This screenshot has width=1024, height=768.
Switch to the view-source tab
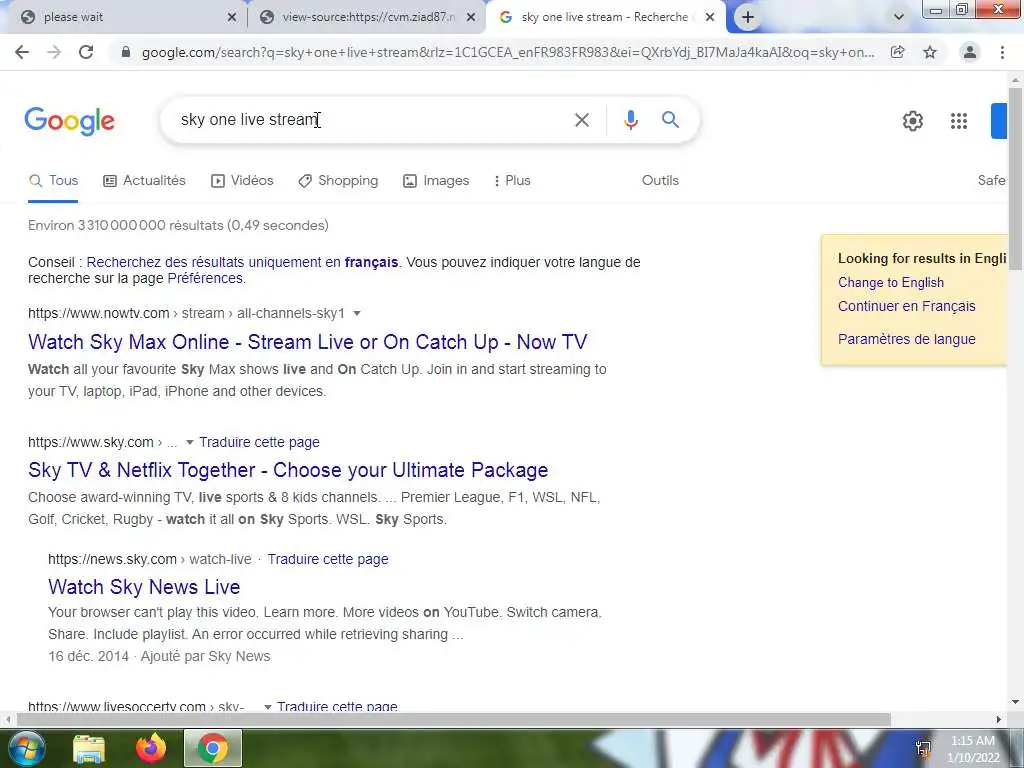[x=366, y=18]
